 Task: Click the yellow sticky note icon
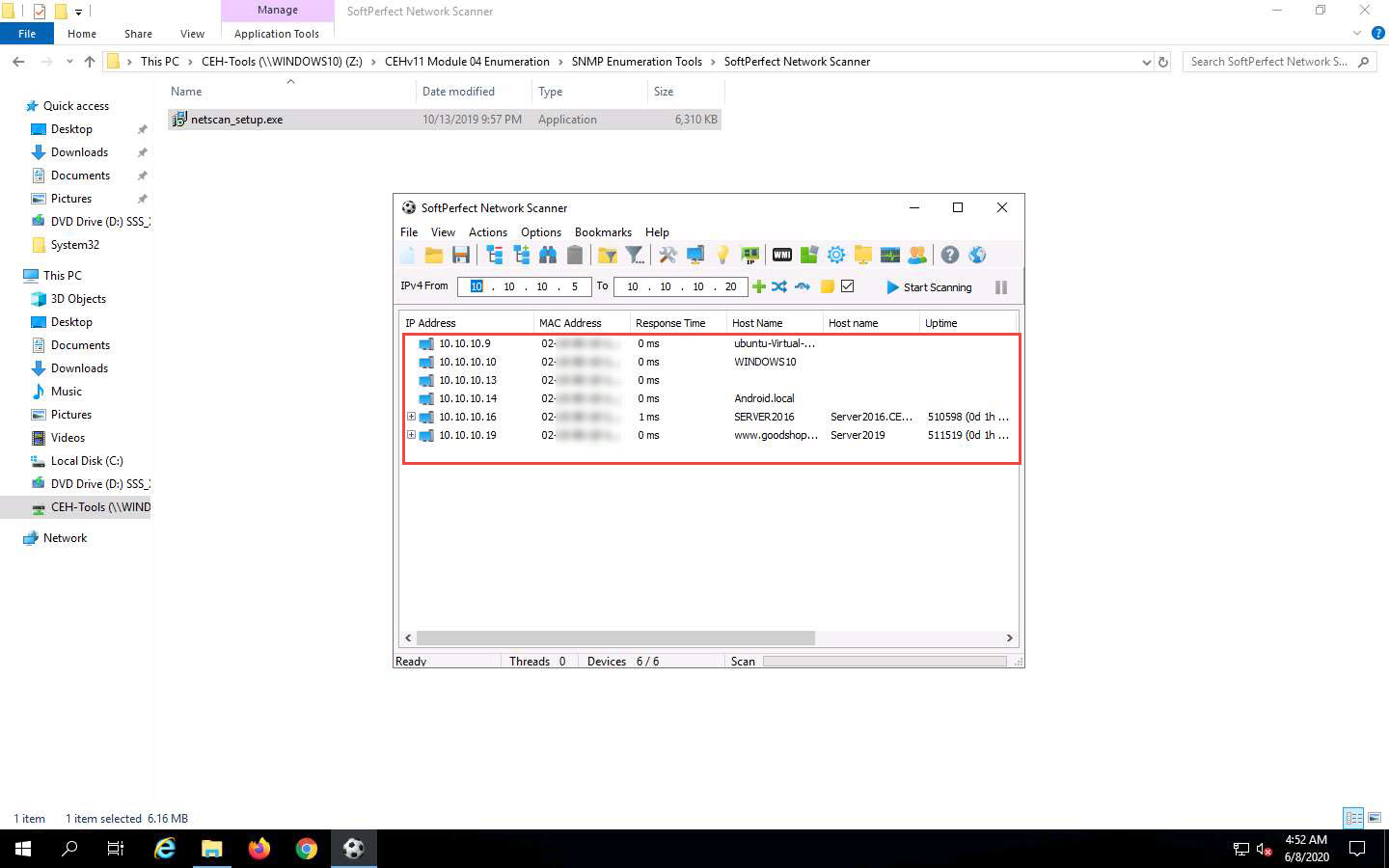point(827,286)
